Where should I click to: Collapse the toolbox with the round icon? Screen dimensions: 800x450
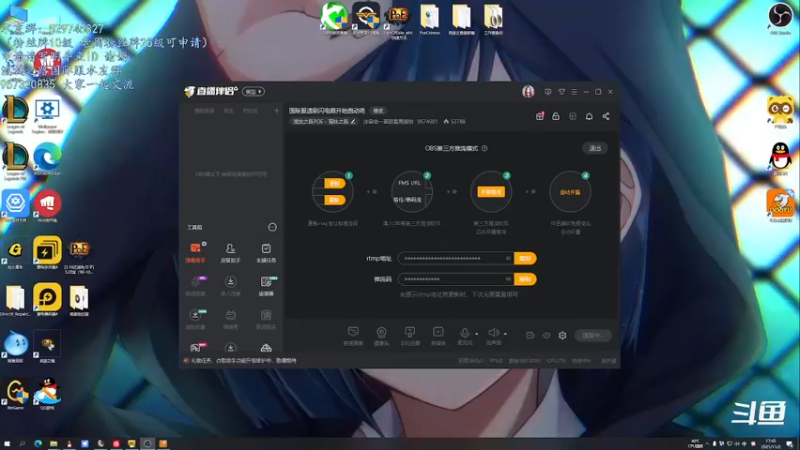[x=272, y=227]
